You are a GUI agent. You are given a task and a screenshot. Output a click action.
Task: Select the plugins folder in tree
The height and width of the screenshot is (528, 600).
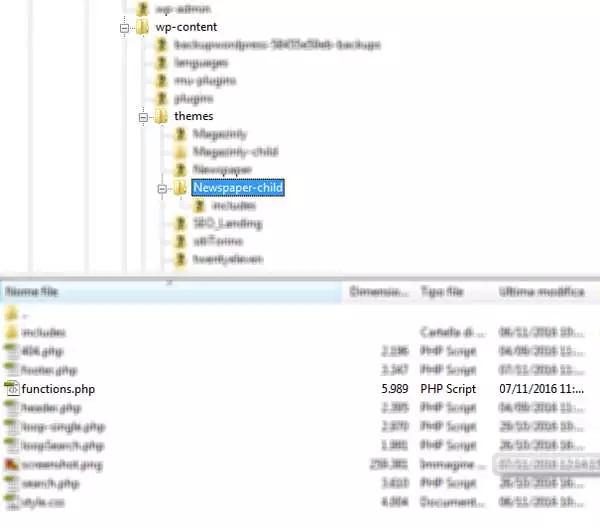point(194,99)
